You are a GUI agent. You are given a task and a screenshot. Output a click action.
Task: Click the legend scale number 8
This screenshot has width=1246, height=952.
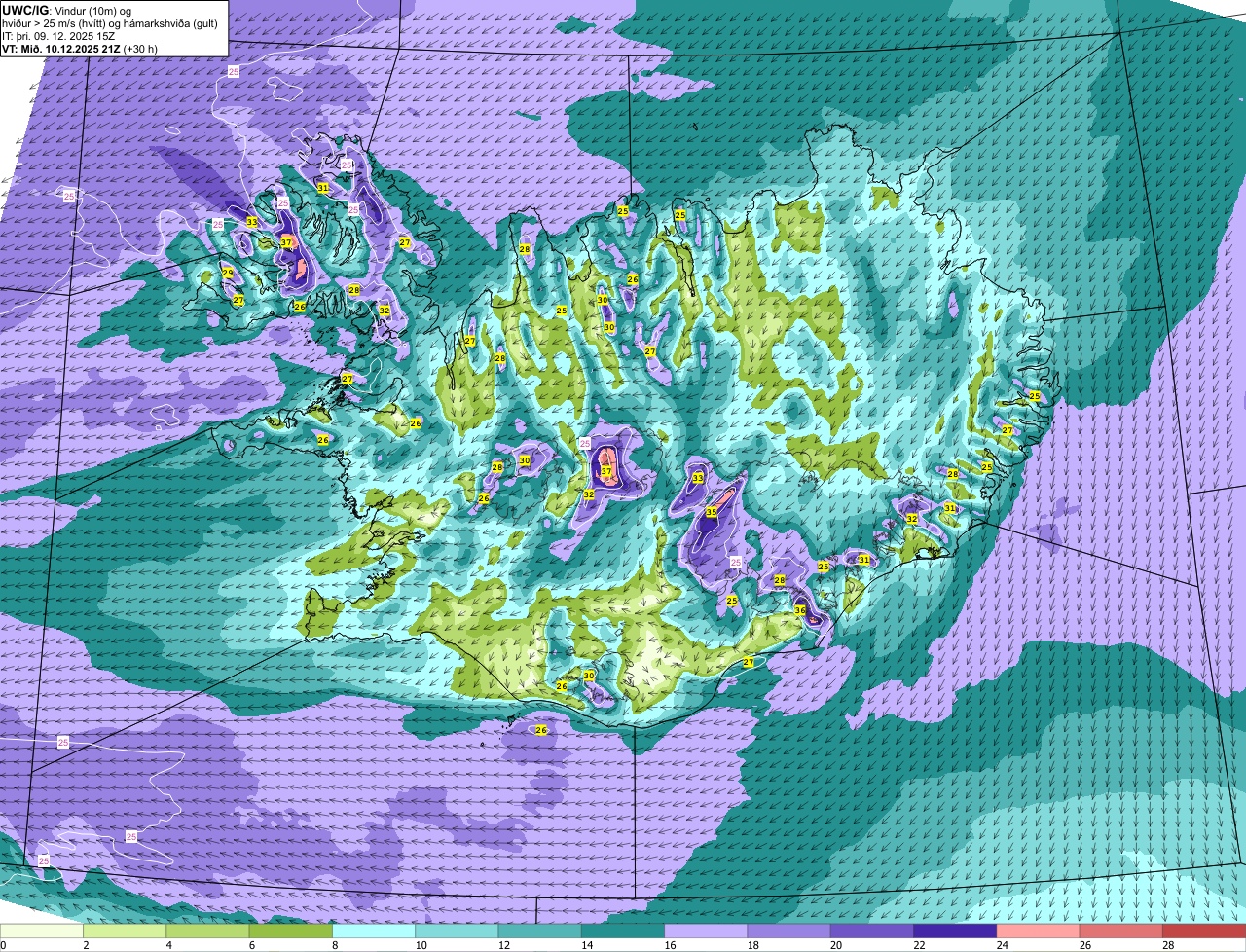[x=335, y=945]
